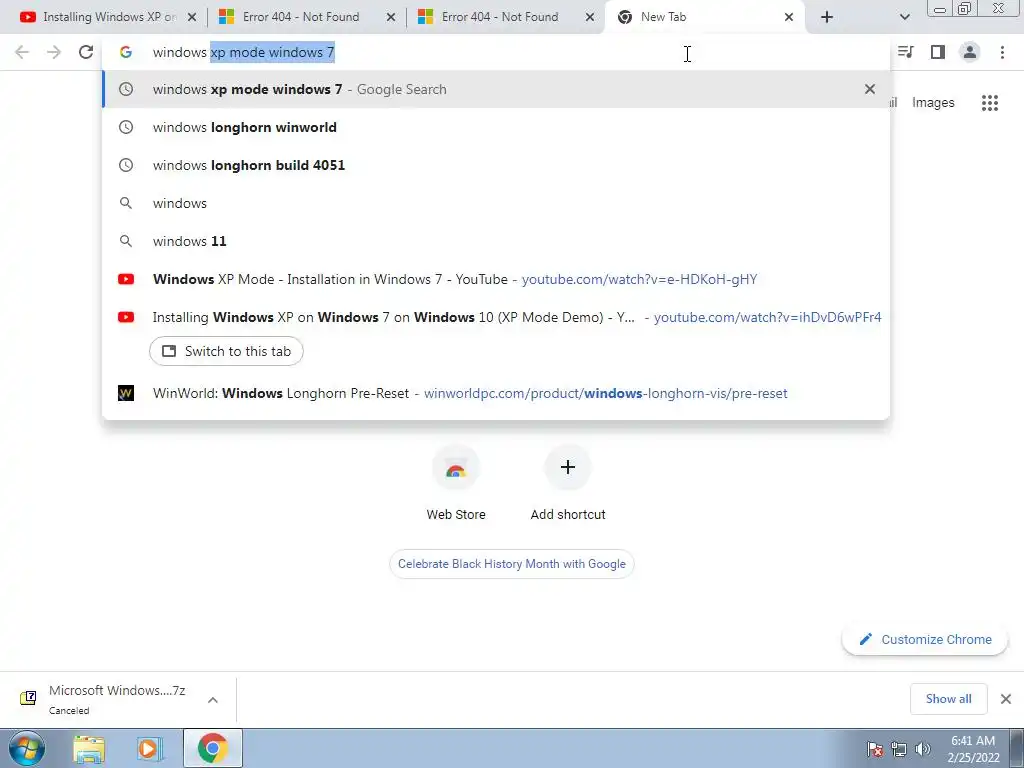Screen dimensions: 1024x768
Task: Close the 'New Tab' tab
Action: coord(789,17)
